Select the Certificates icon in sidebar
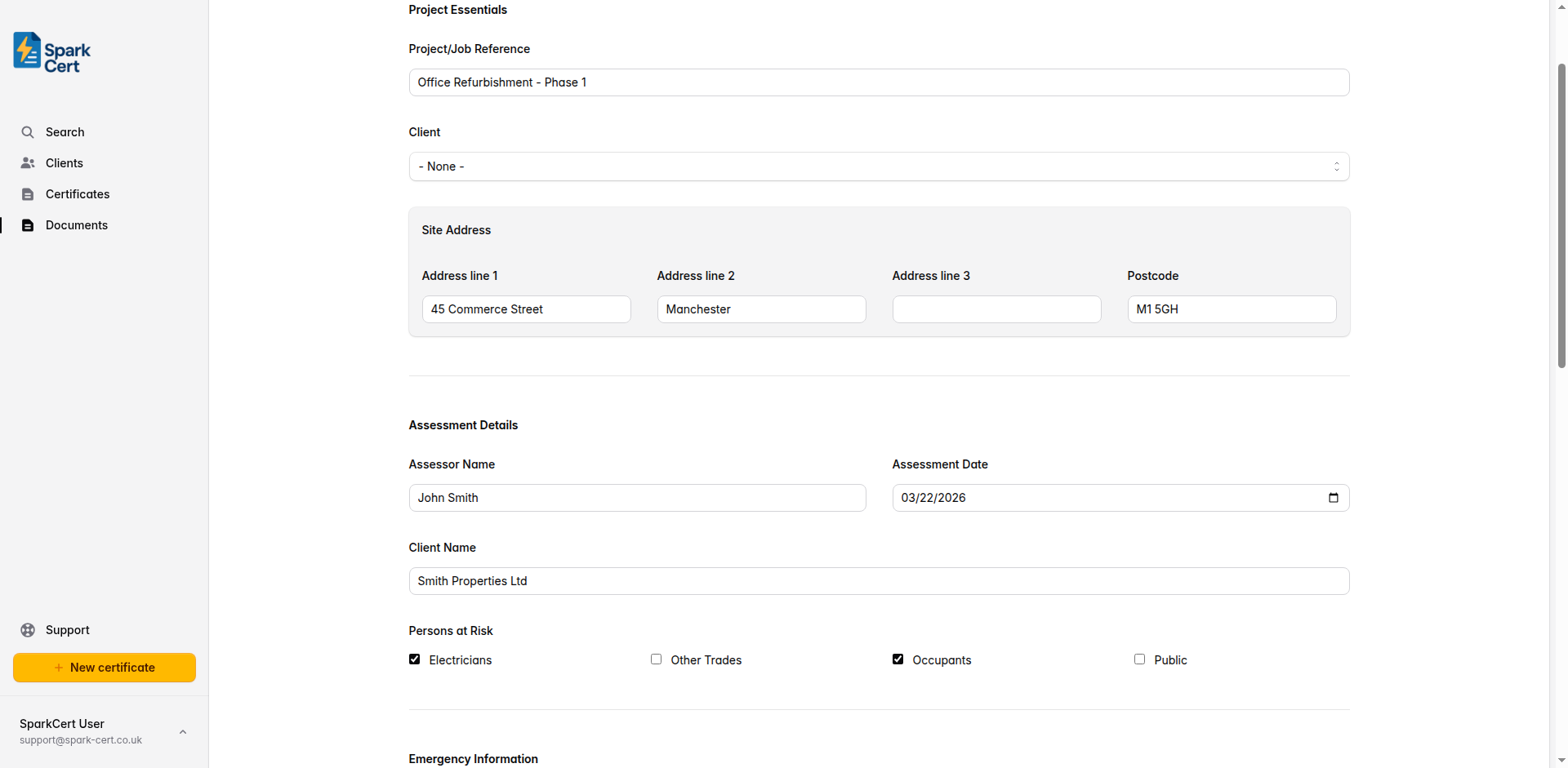 [28, 193]
